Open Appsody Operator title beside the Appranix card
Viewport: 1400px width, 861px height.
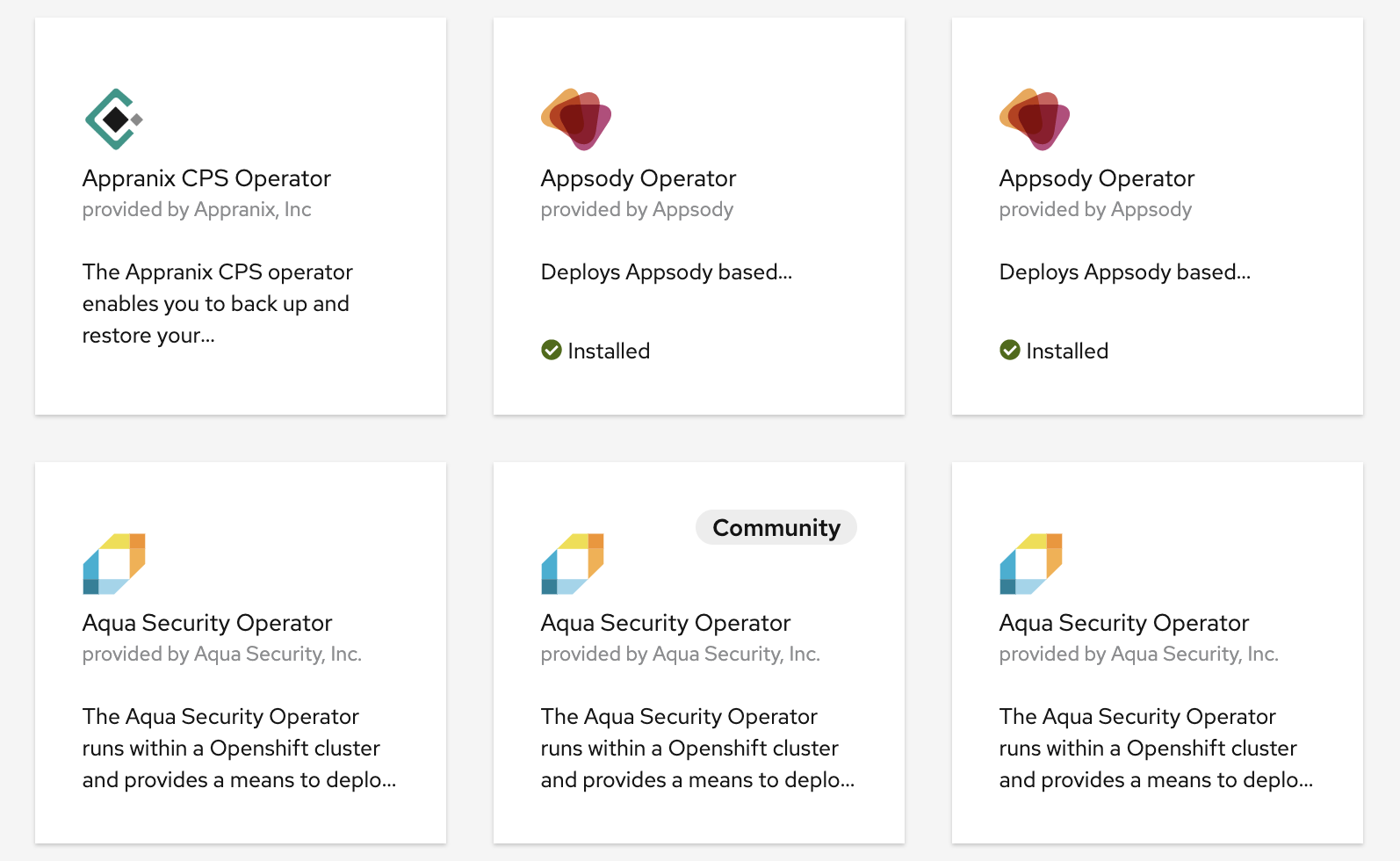click(639, 178)
